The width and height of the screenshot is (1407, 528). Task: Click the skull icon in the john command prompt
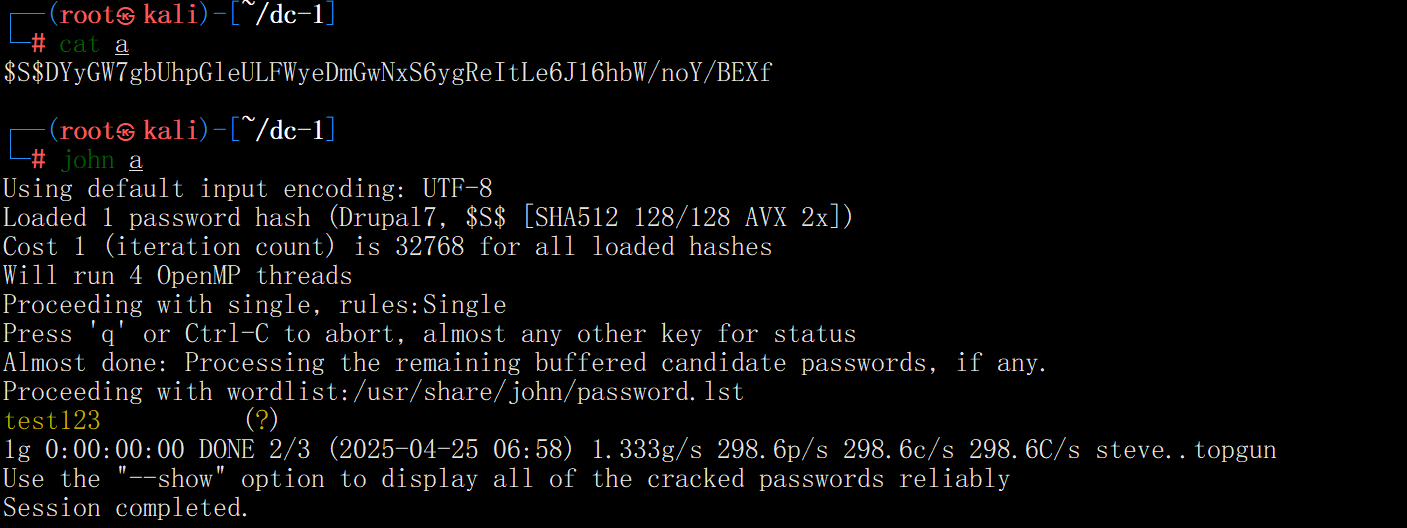(125, 131)
